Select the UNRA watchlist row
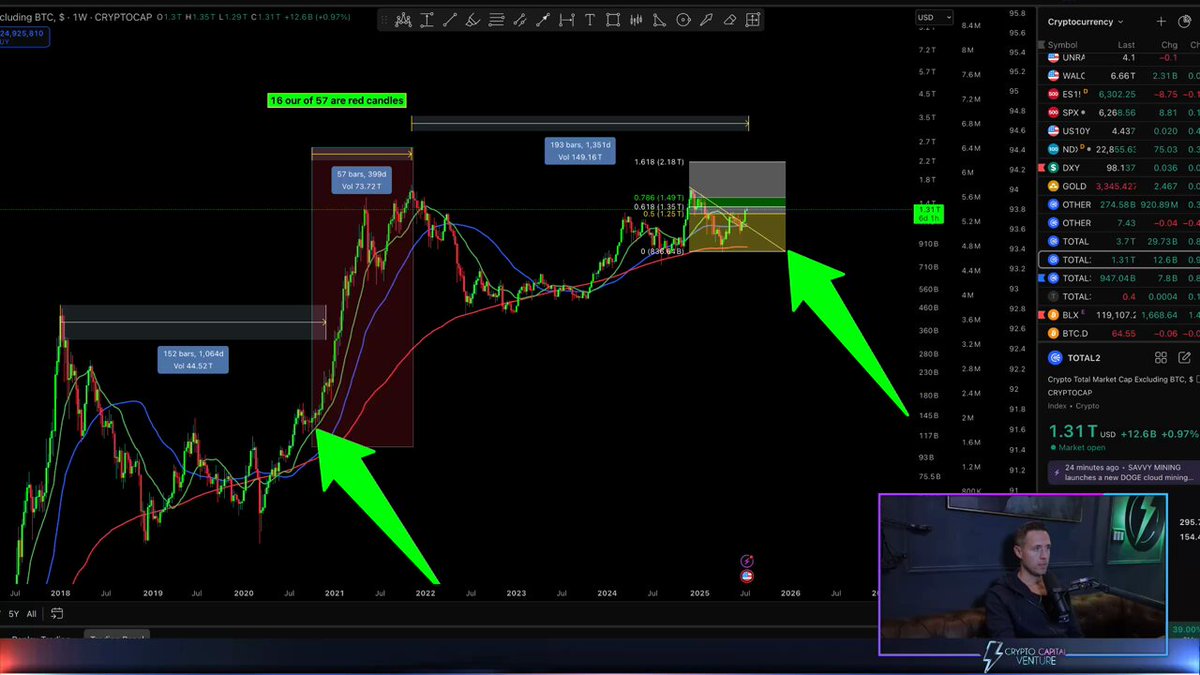The height and width of the screenshot is (675, 1200). coord(1119,58)
